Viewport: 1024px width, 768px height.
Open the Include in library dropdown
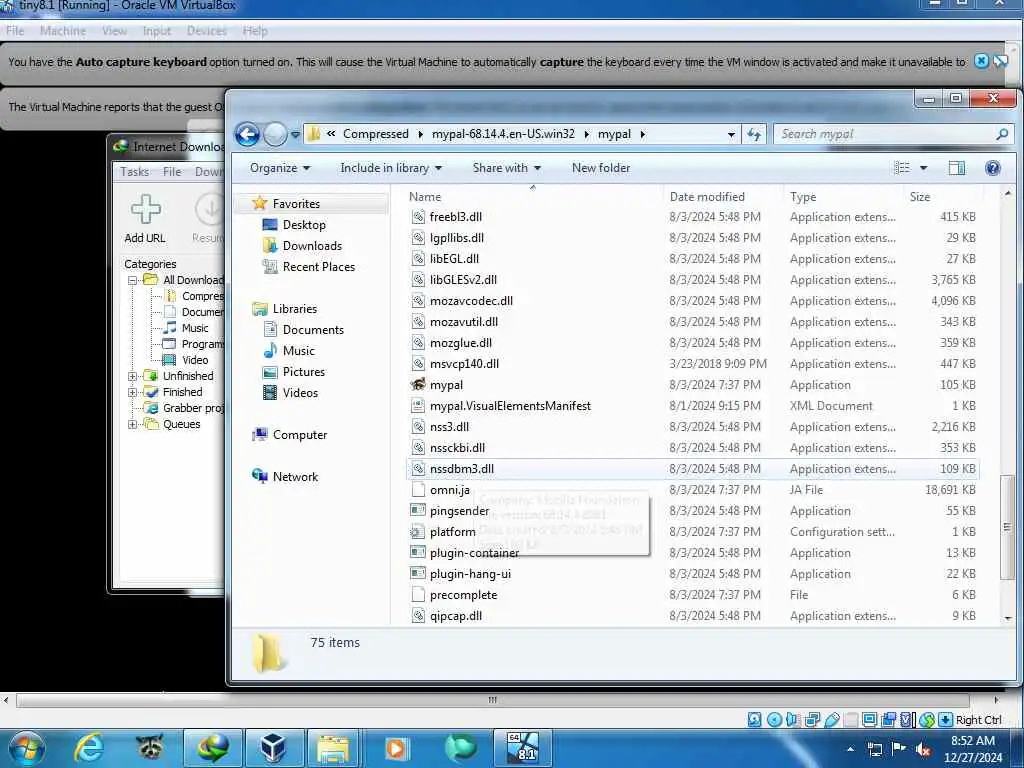(391, 168)
